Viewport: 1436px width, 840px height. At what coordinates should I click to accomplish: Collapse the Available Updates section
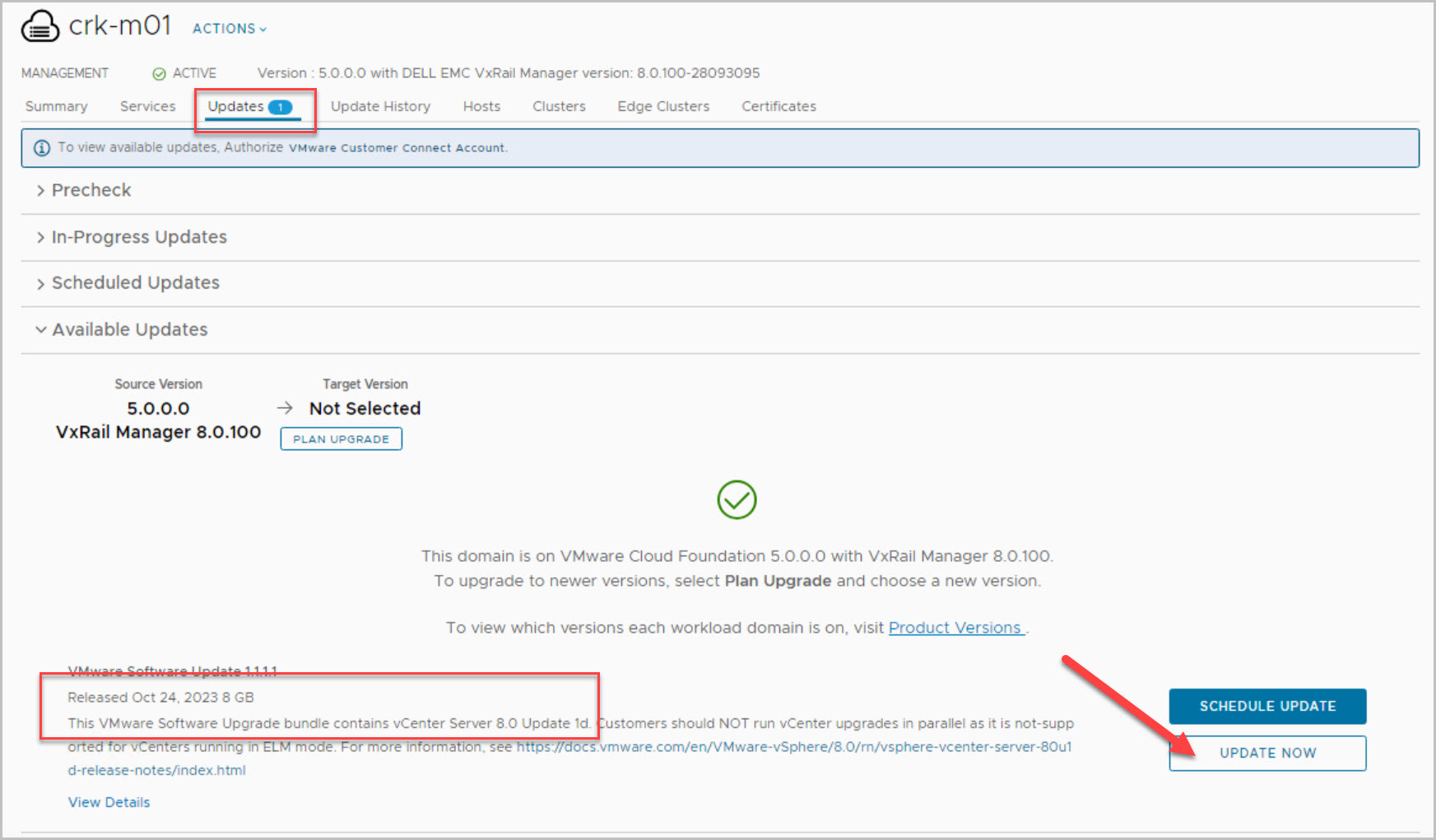click(129, 330)
